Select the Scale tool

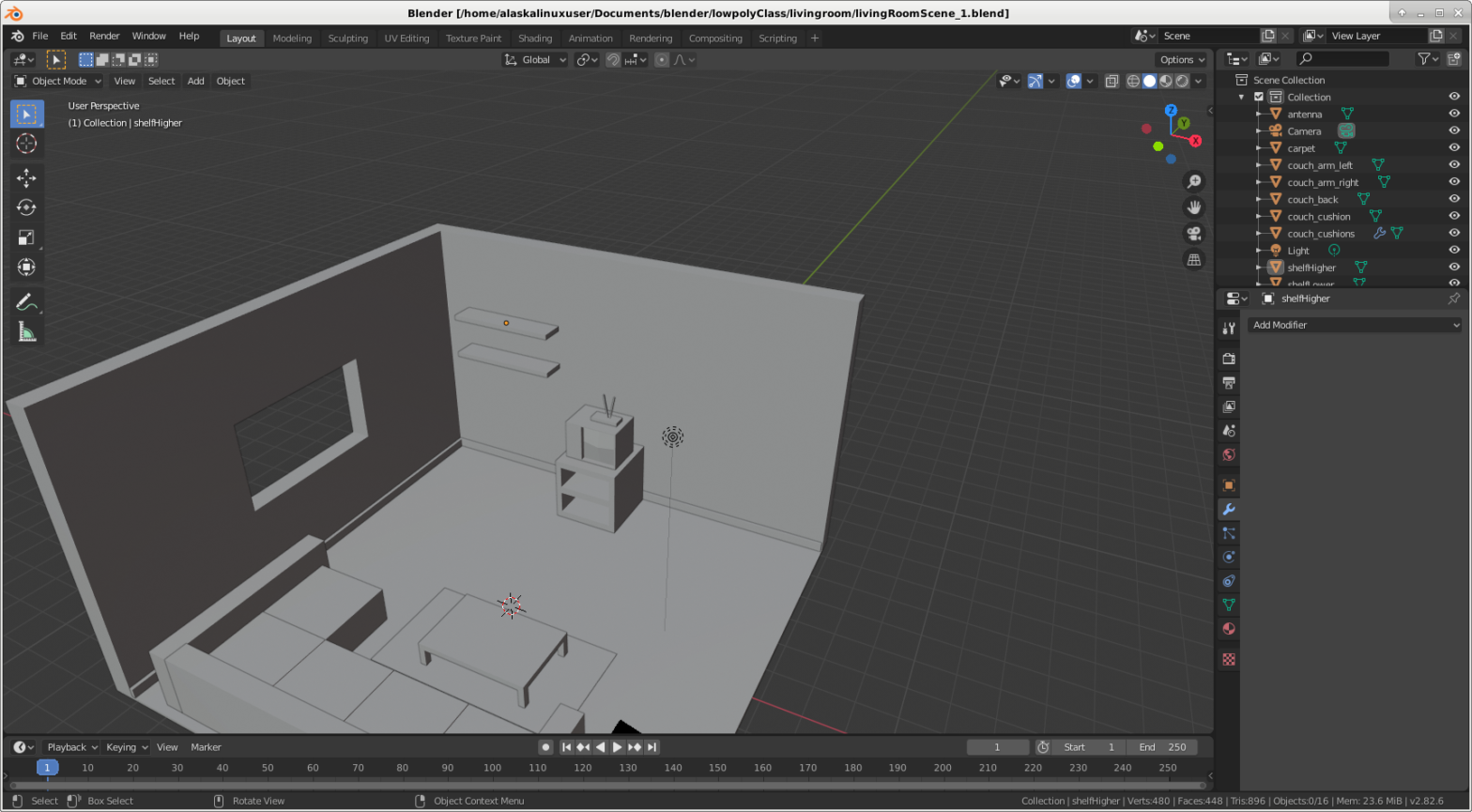click(x=26, y=237)
